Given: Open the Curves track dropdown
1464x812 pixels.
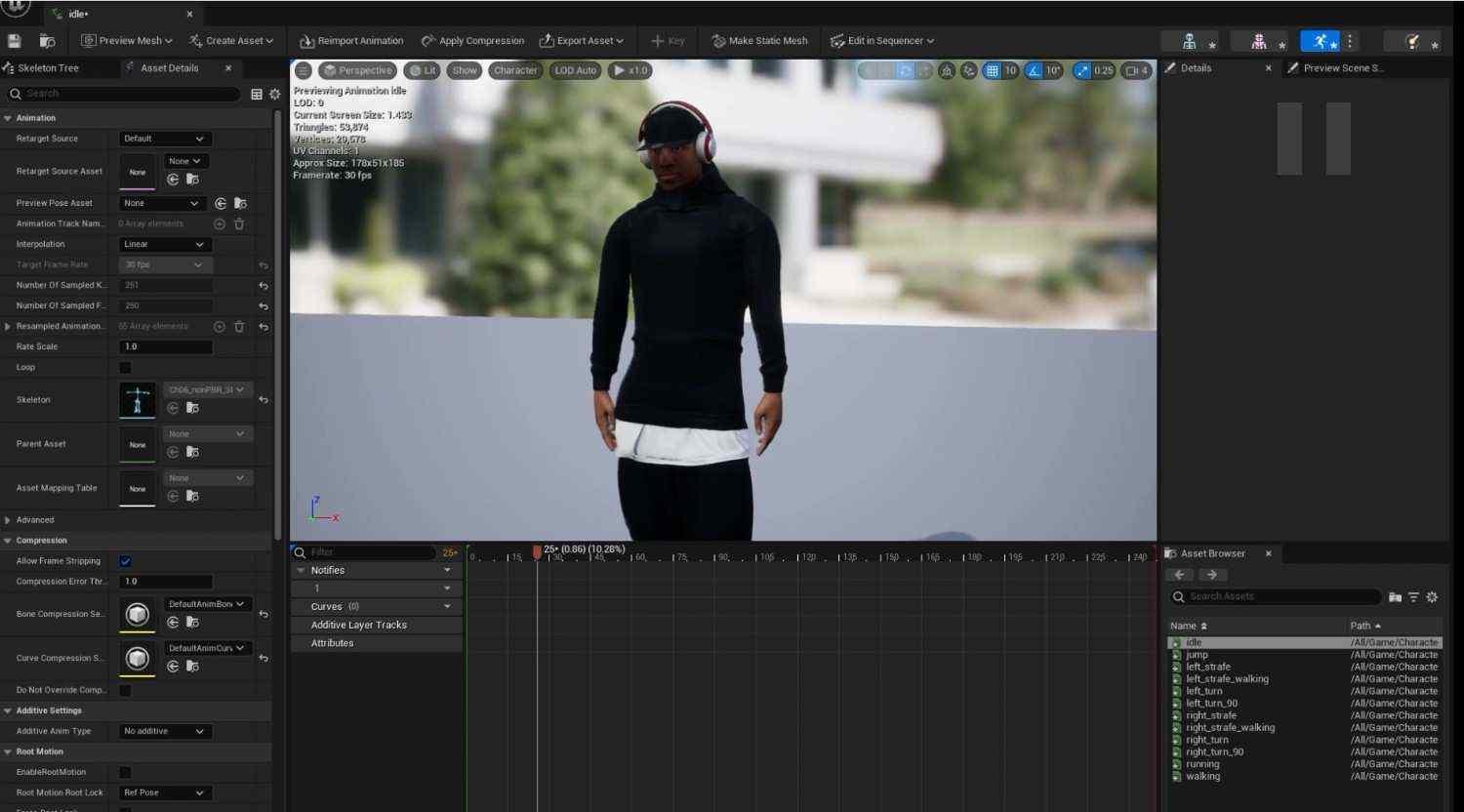Looking at the screenshot, I should coord(447,607).
